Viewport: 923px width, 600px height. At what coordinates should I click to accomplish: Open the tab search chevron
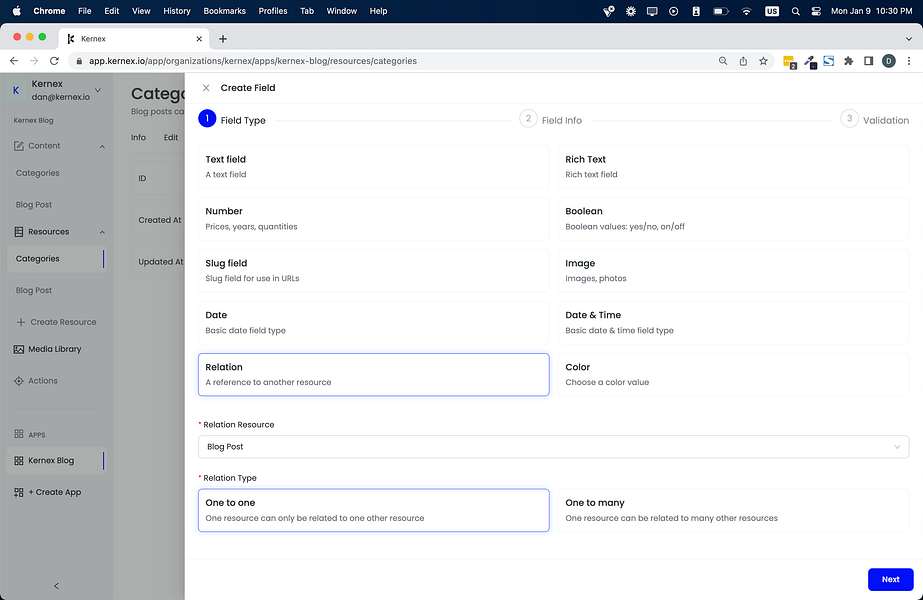coord(909,39)
